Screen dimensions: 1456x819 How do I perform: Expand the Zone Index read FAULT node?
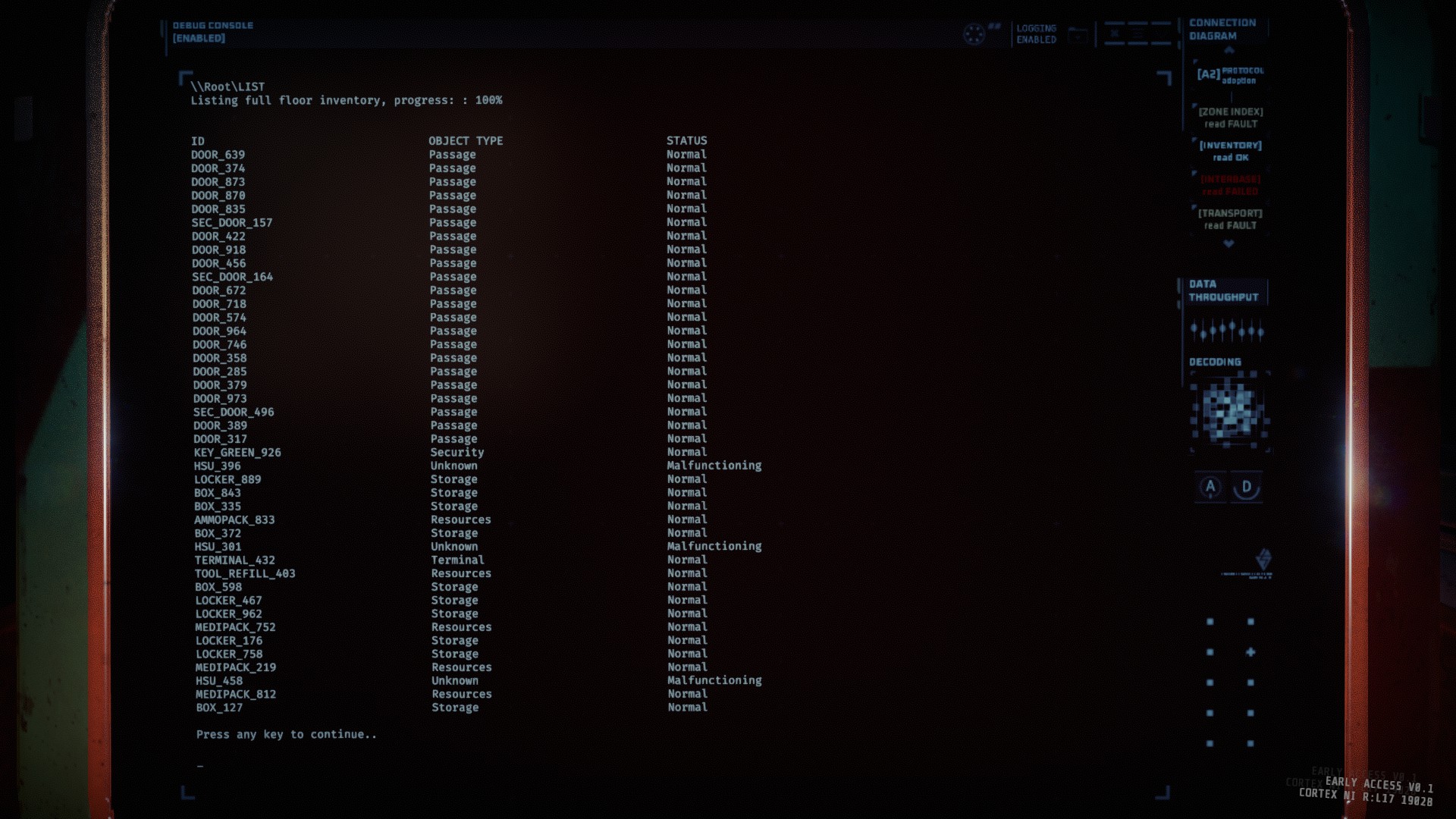point(1230,118)
